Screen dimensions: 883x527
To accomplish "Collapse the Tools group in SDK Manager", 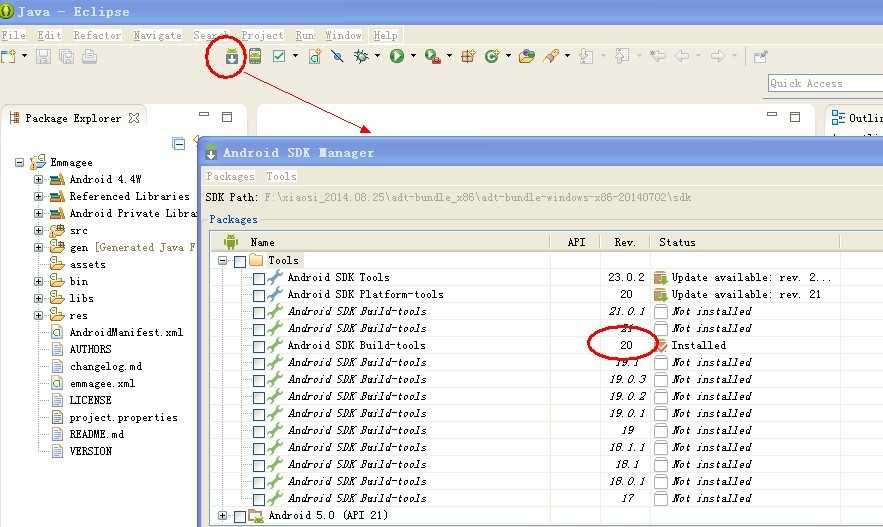I will coord(222,261).
